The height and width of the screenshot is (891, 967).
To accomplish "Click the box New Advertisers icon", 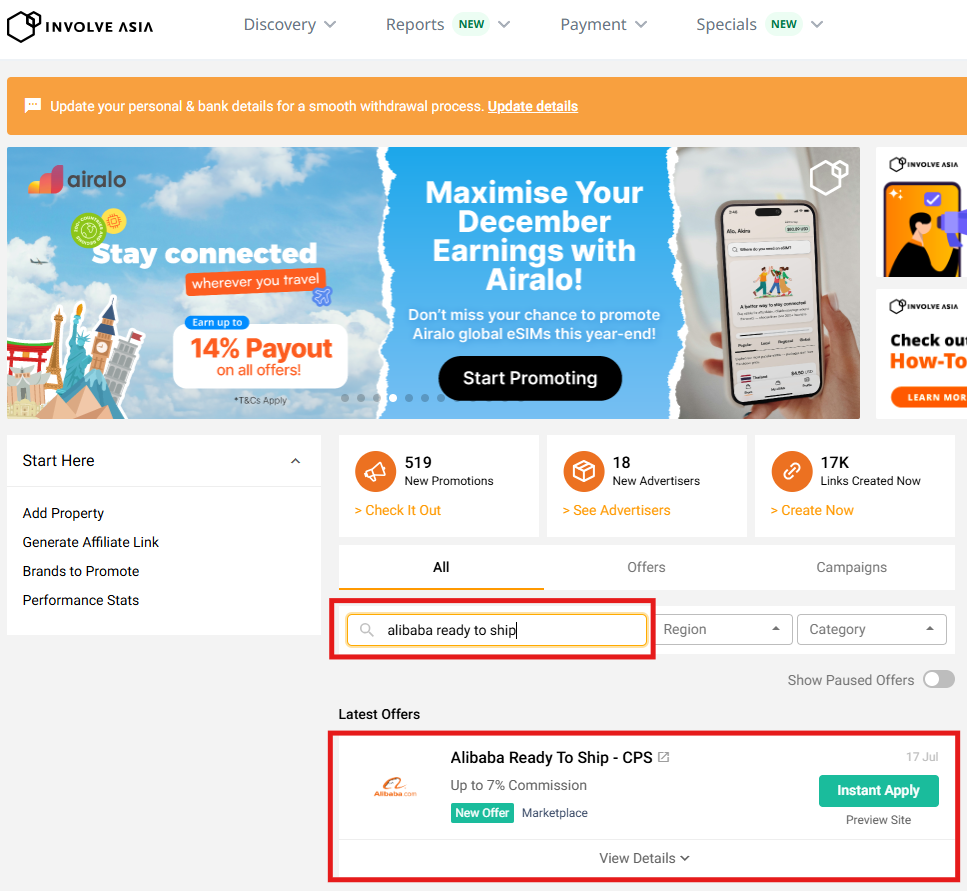I will coord(583,471).
